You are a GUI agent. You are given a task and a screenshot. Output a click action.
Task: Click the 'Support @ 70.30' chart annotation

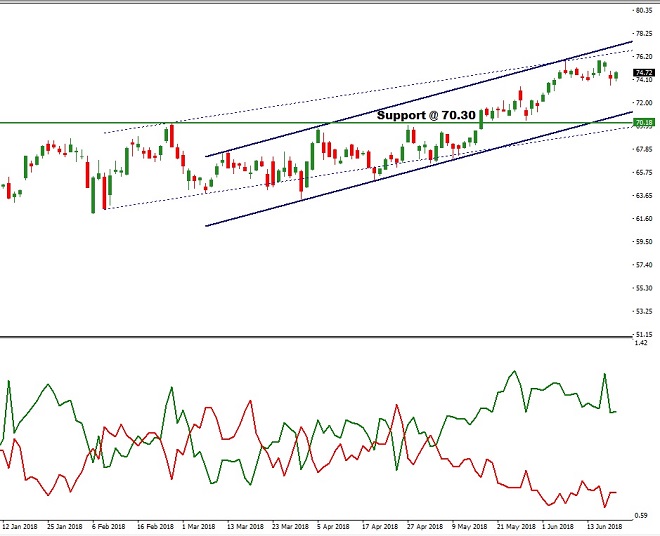coord(426,115)
